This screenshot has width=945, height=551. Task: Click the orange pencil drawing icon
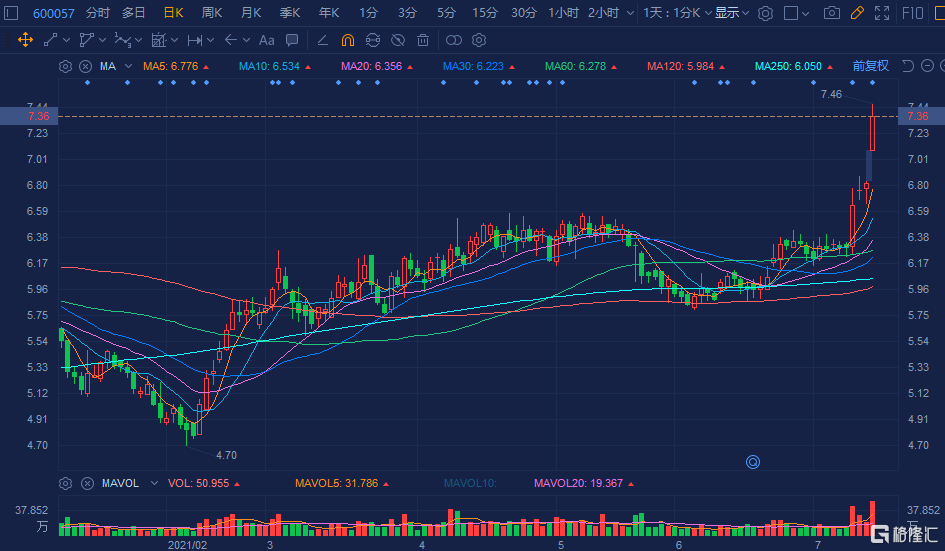856,13
